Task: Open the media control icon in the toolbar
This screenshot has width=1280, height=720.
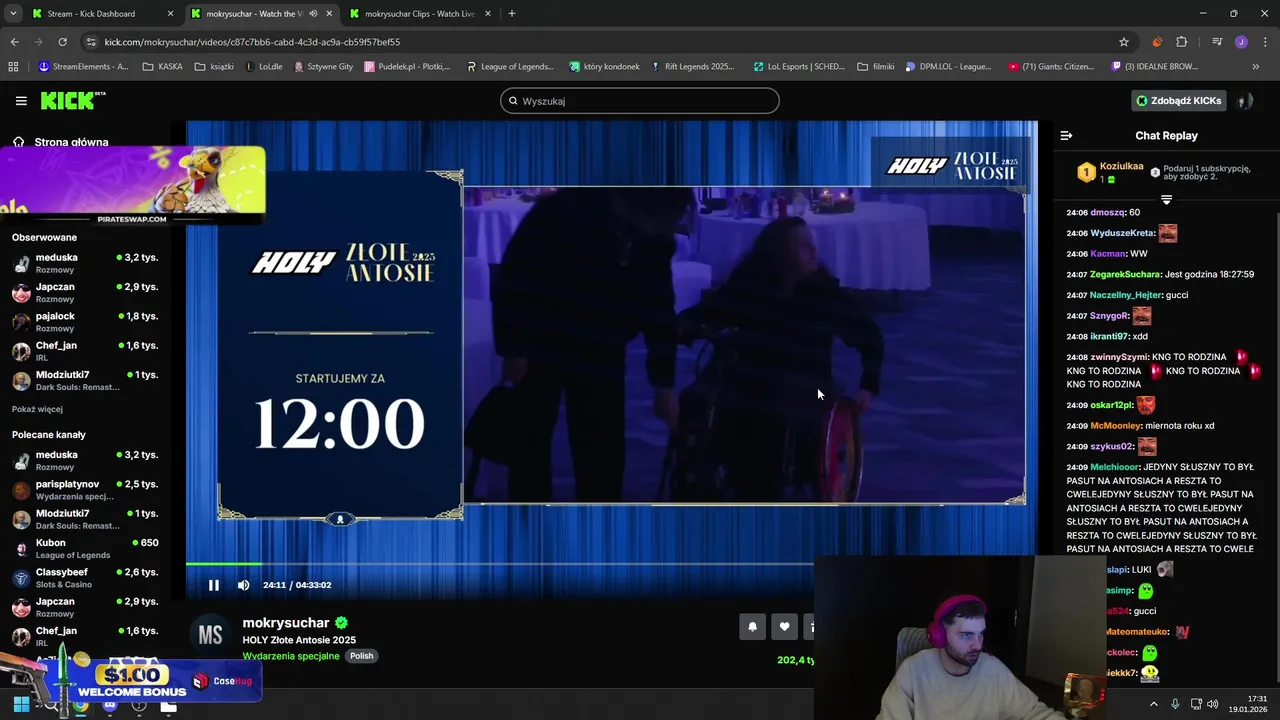Action: 1217,42
